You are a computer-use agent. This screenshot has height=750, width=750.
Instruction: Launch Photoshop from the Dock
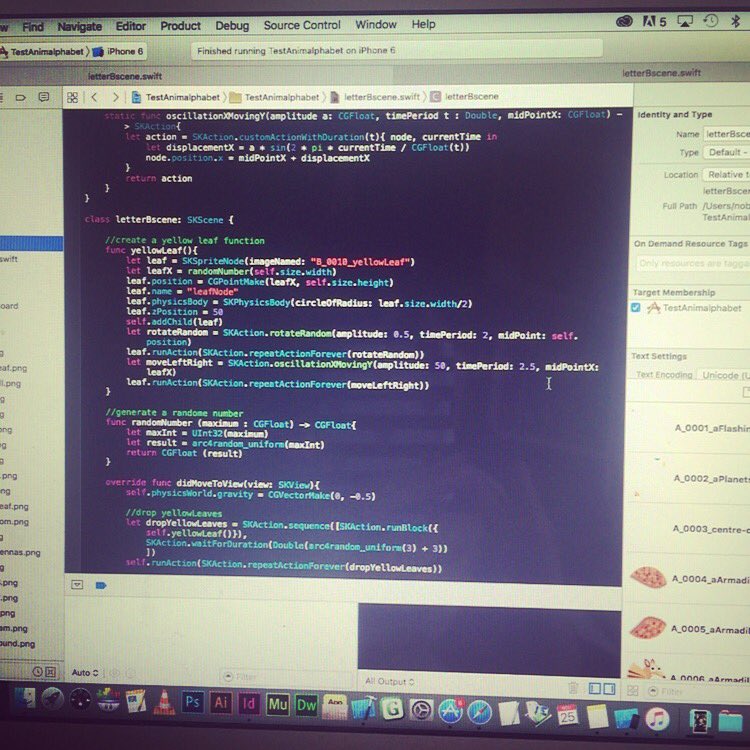coord(192,702)
